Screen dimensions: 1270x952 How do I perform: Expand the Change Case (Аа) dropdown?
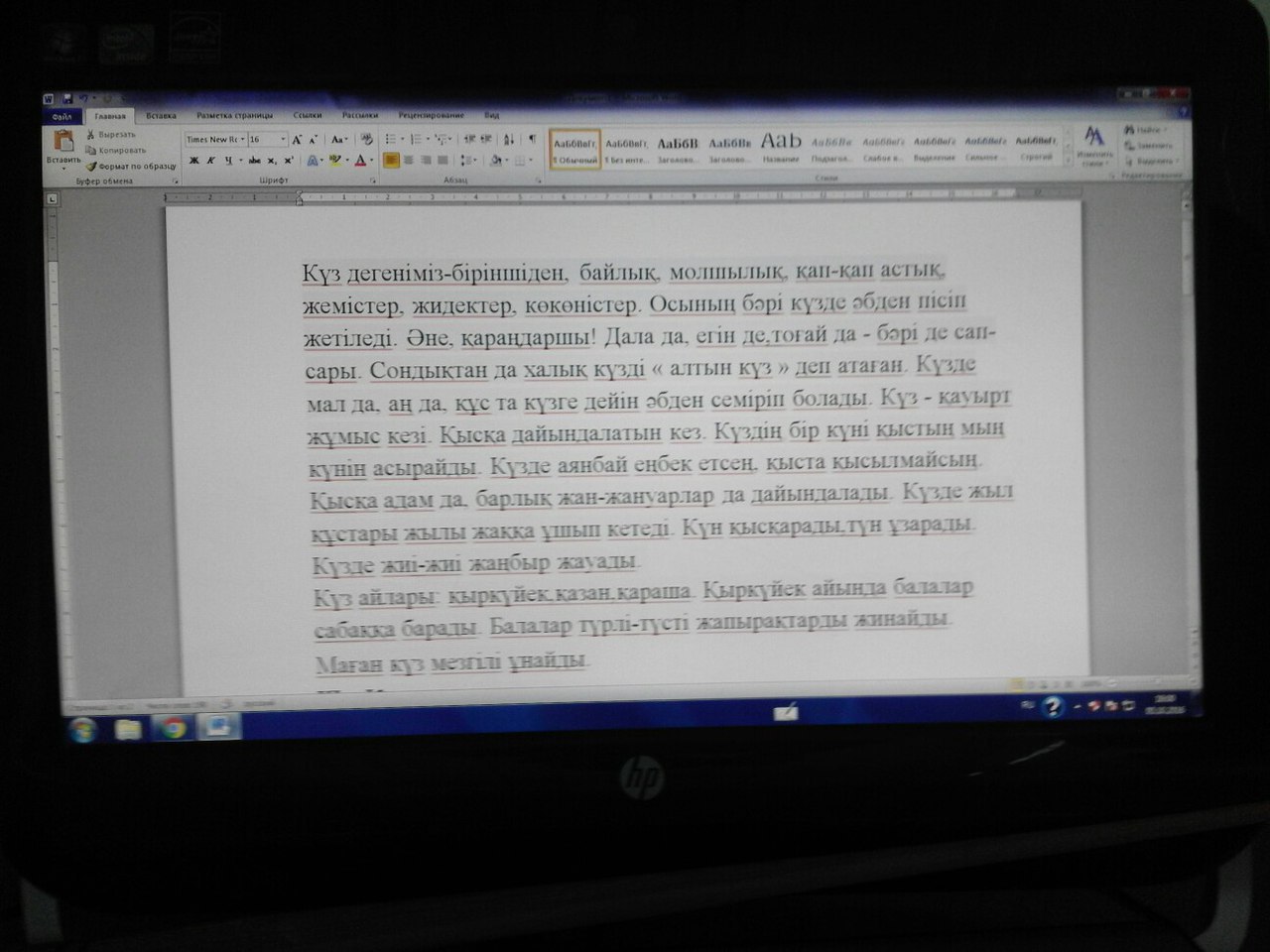point(339,140)
